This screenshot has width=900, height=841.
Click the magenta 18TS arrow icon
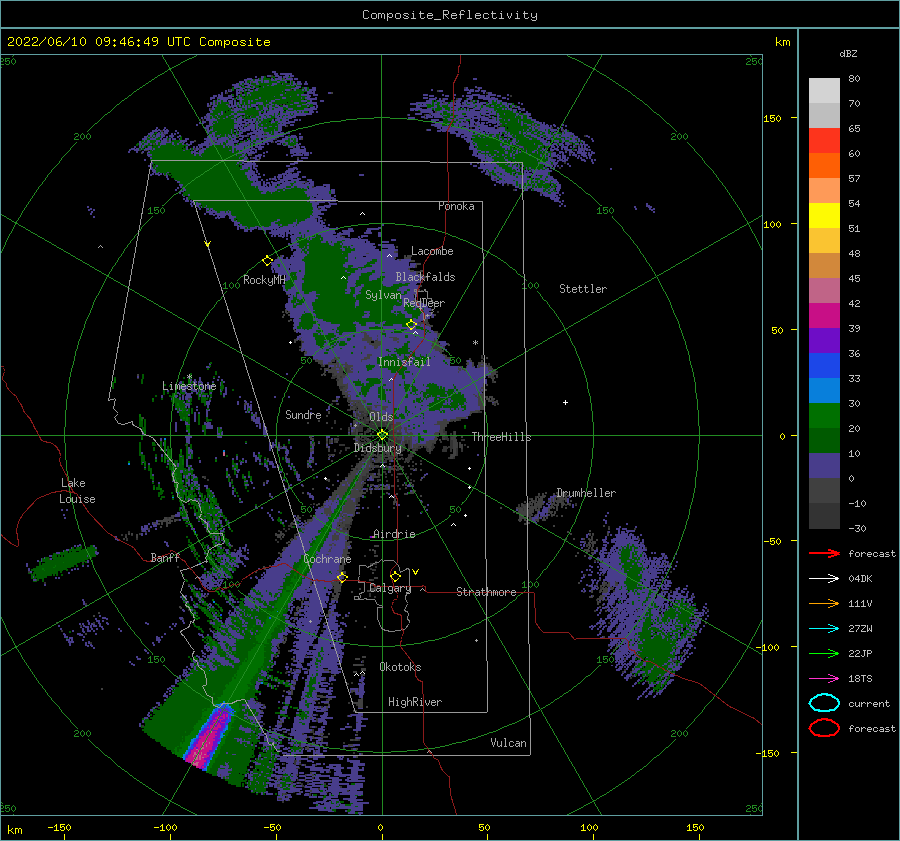(x=824, y=679)
